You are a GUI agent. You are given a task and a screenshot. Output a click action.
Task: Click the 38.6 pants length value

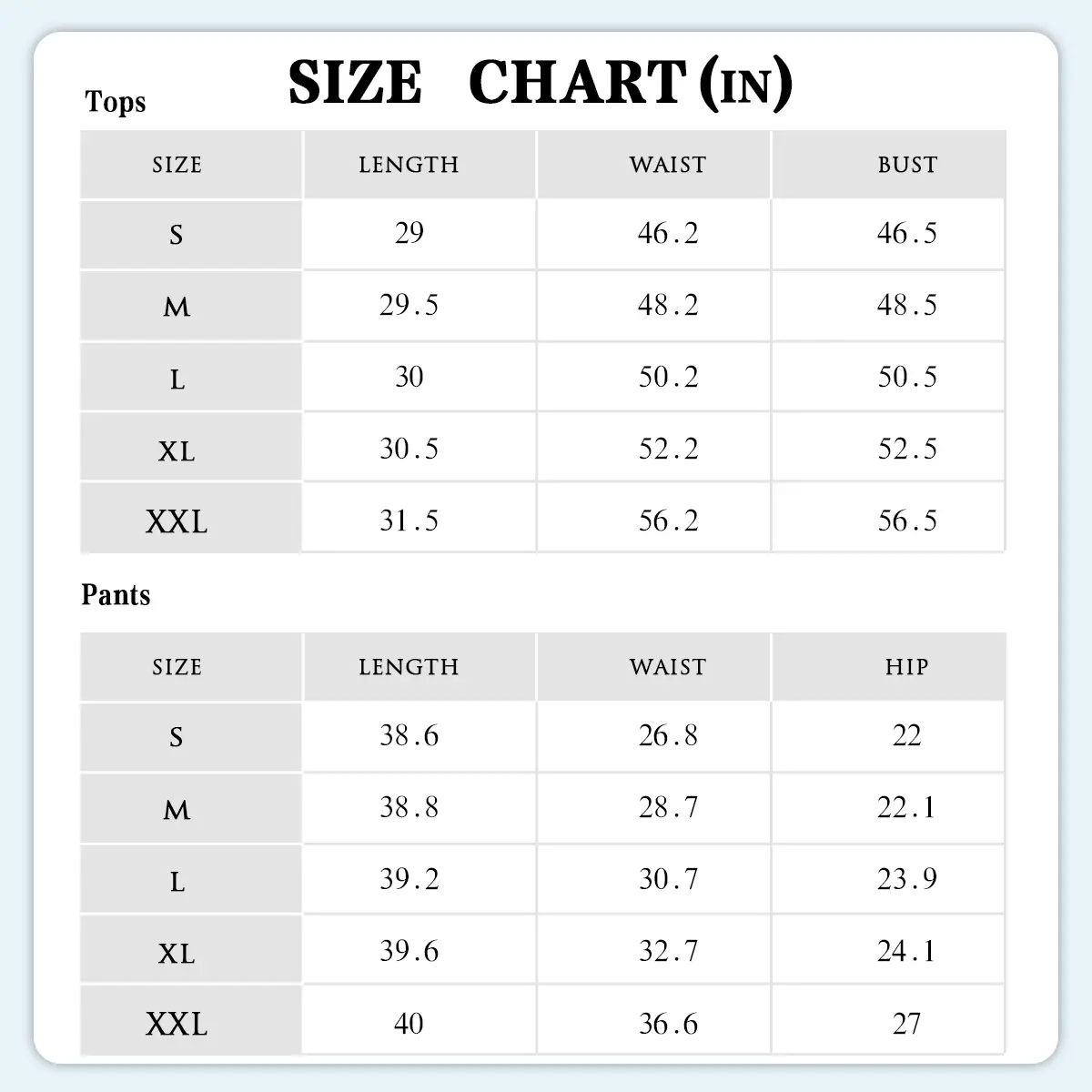(x=409, y=736)
